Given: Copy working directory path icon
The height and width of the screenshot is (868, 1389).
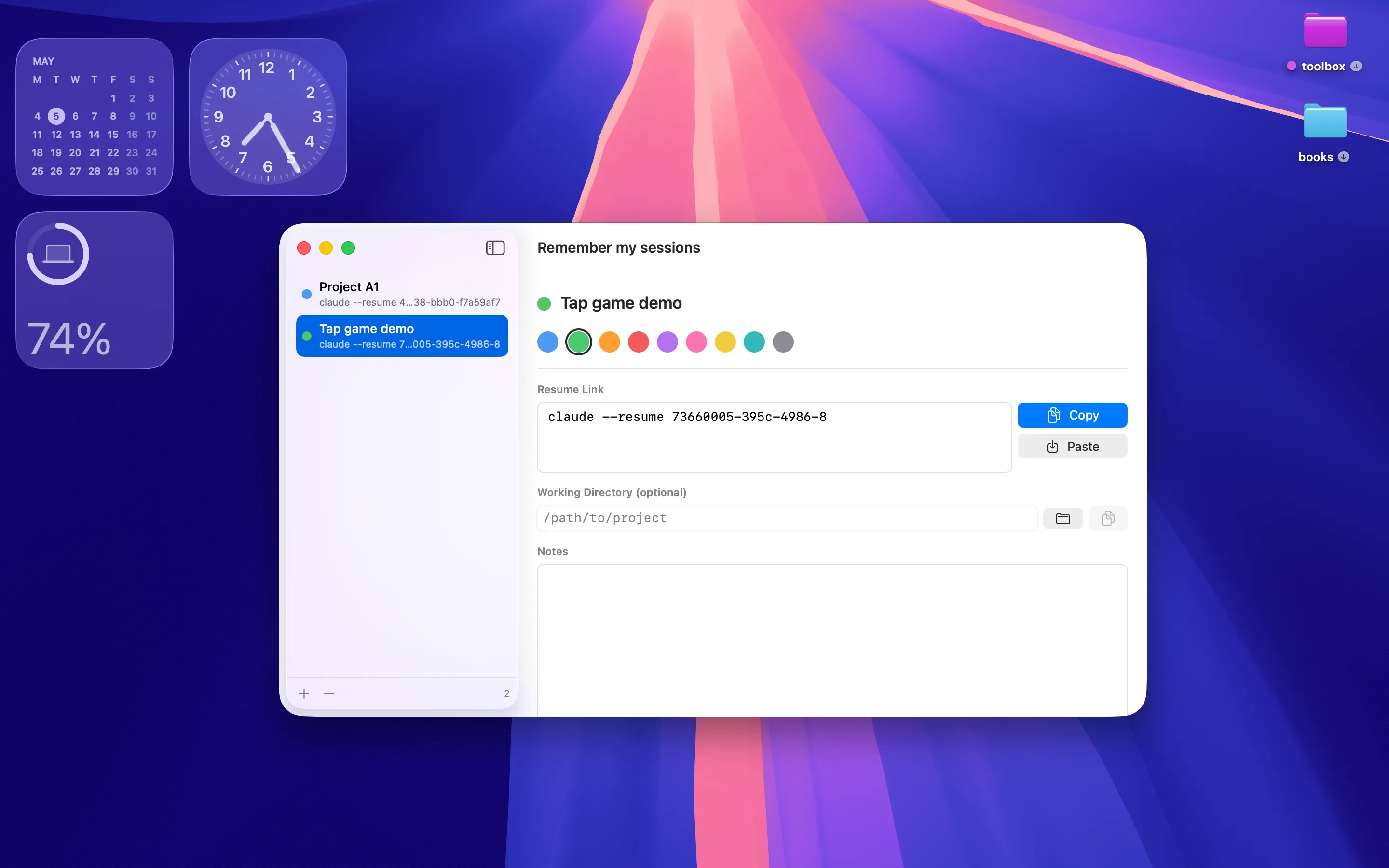Looking at the screenshot, I should 1108,518.
